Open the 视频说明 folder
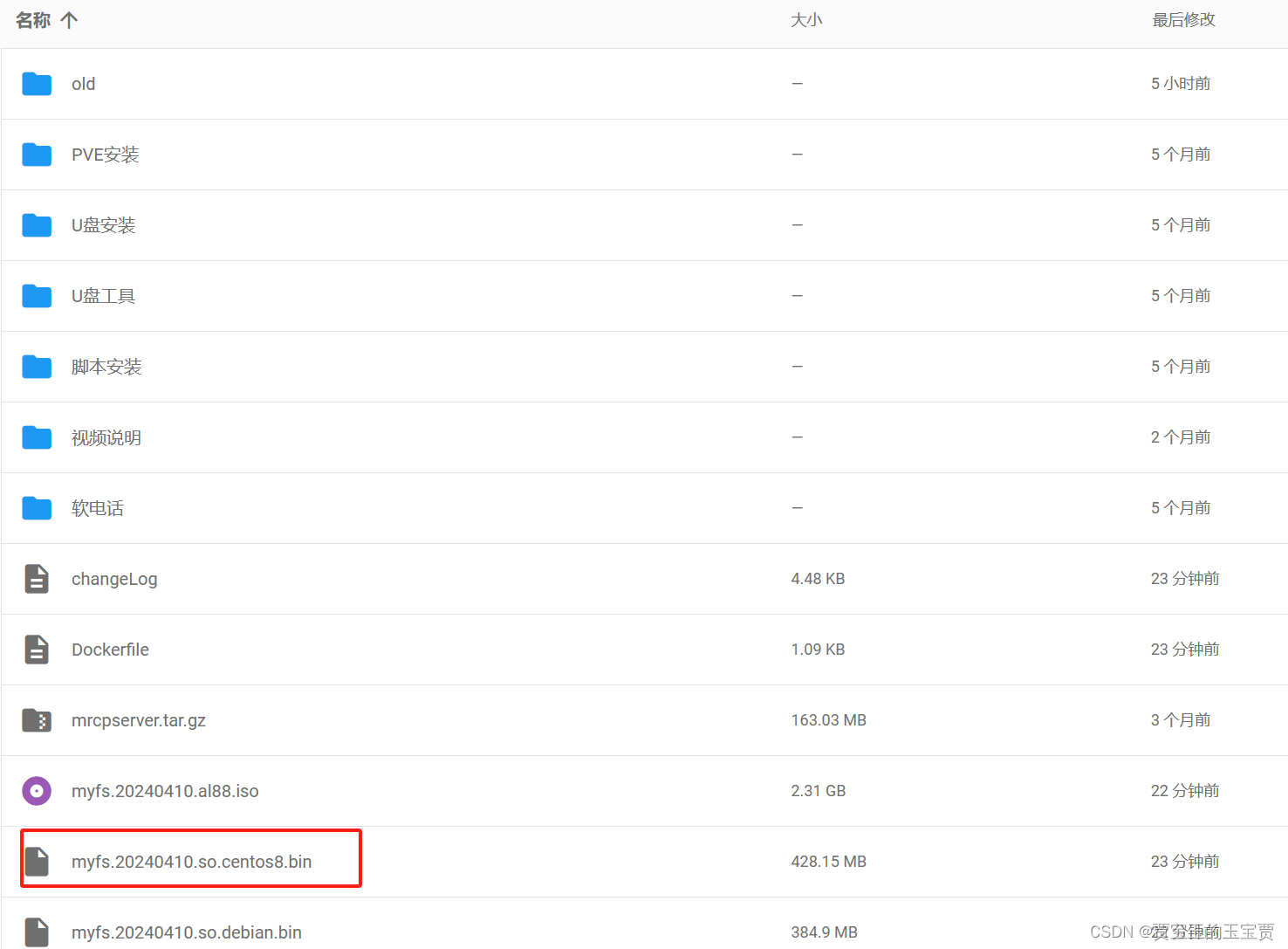 (x=106, y=437)
